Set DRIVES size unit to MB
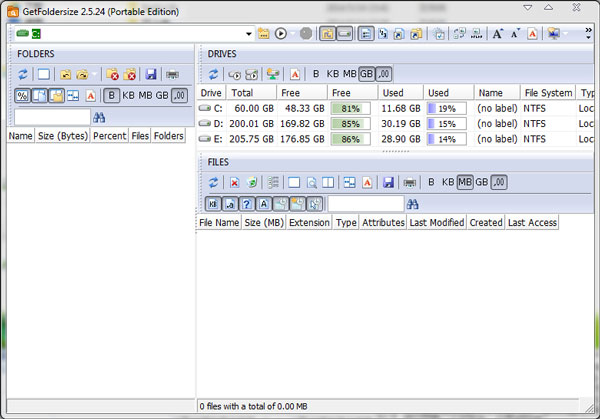Viewport: 600px width, 419px height. coord(349,74)
